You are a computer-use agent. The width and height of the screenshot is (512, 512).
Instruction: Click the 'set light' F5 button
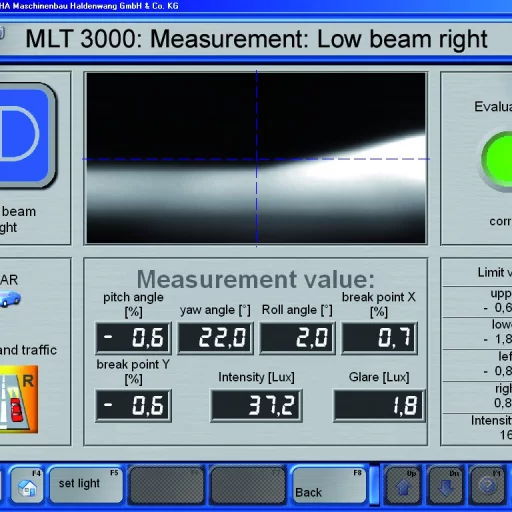pyautogui.click(x=86, y=484)
